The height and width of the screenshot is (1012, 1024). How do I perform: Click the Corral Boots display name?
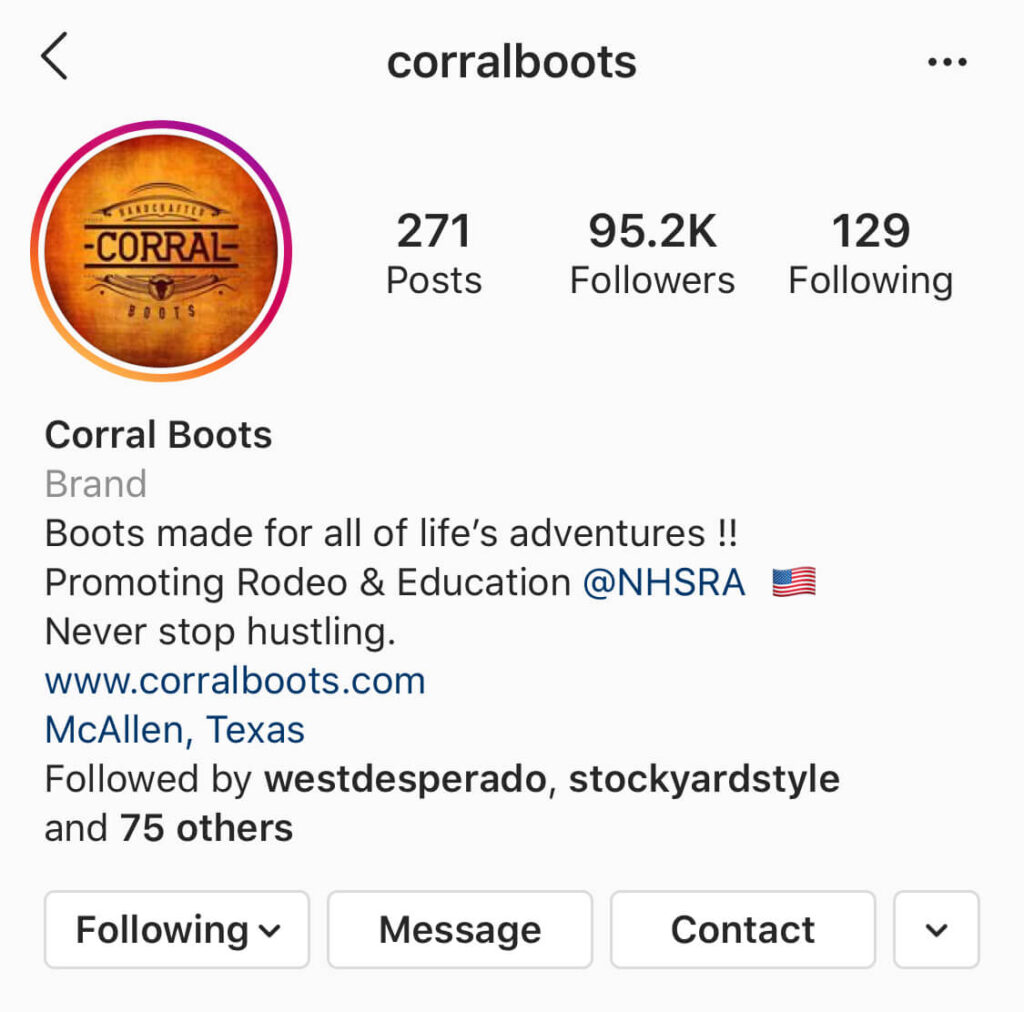tap(158, 435)
